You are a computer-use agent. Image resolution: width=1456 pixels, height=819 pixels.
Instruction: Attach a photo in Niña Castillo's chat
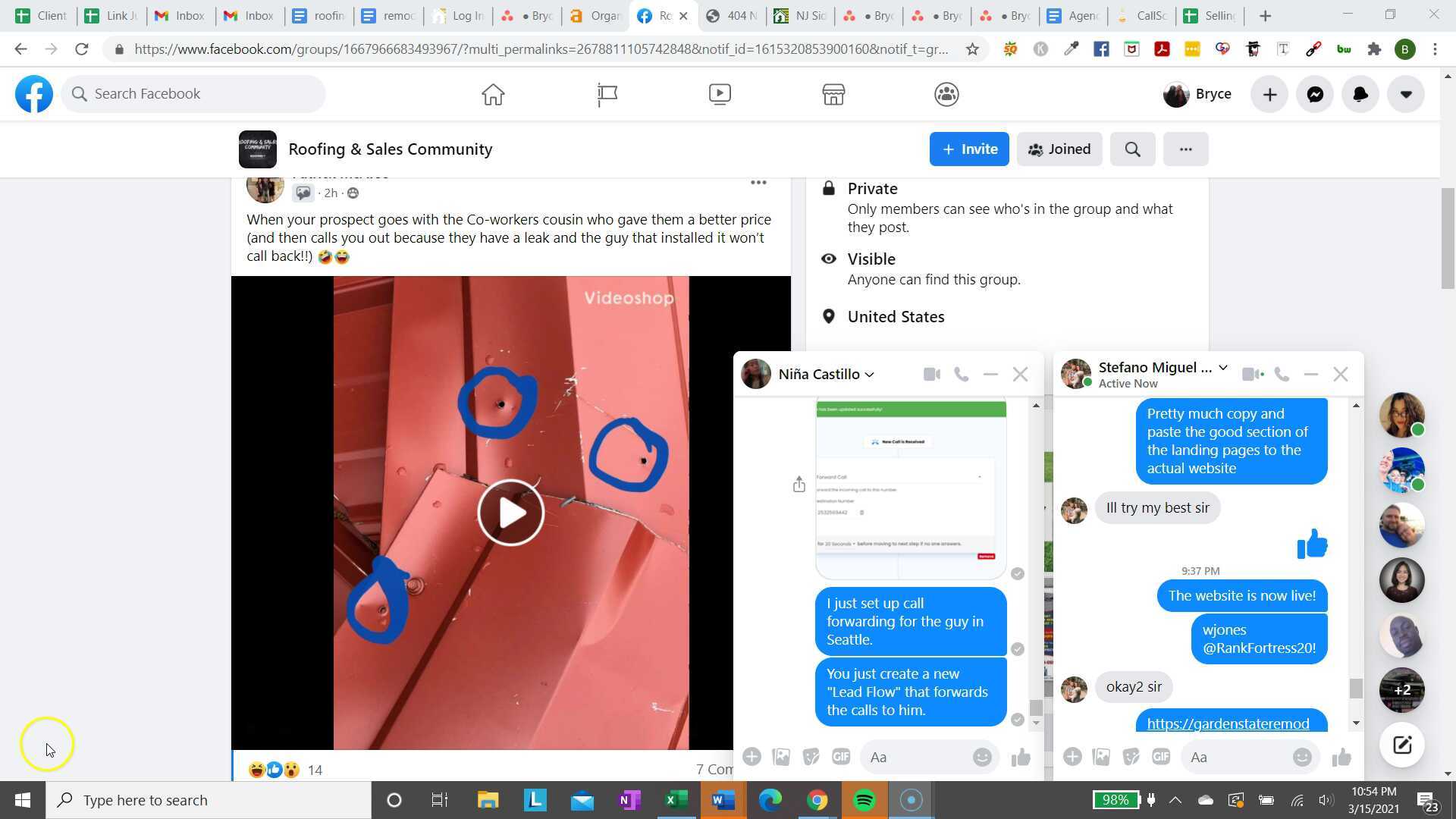(x=781, y=757)
